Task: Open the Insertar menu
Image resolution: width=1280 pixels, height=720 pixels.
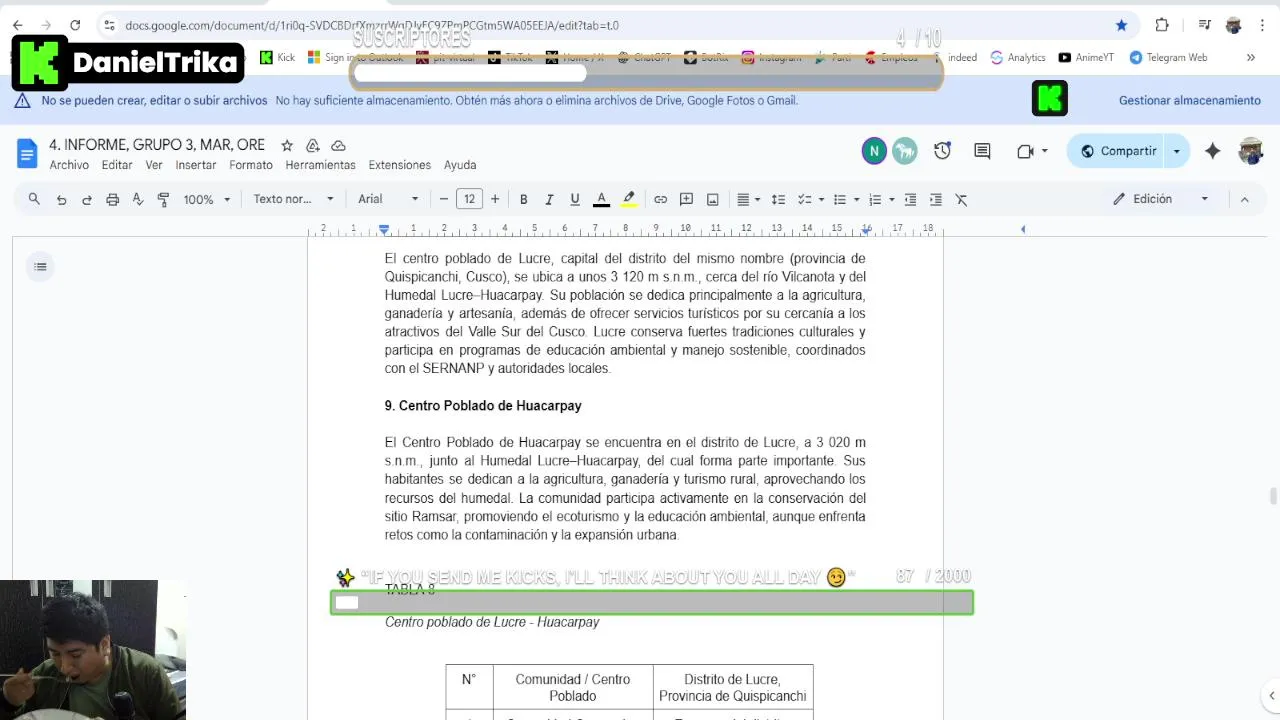Action: coord(196,165)
